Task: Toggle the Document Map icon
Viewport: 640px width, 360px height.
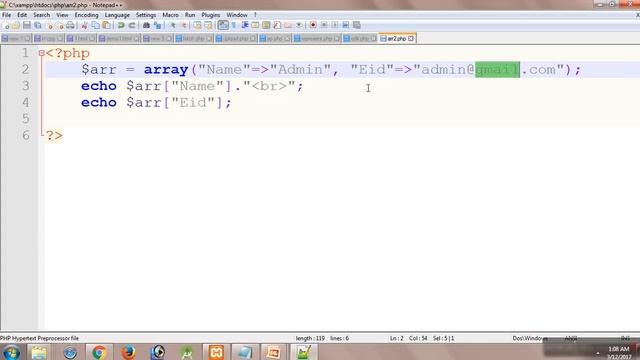Action: [x=266, y=25]
